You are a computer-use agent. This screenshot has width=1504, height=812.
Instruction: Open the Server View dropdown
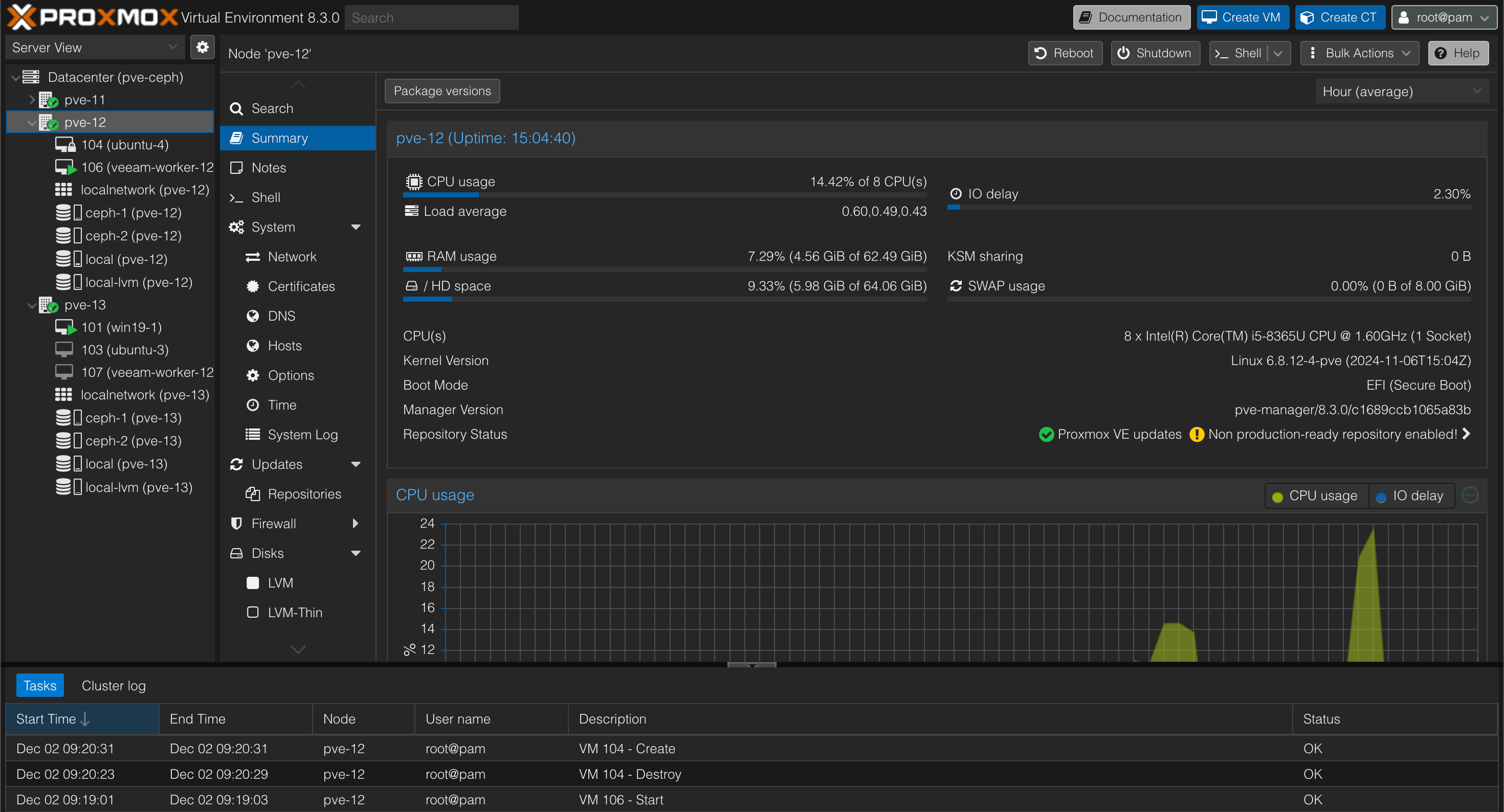[x=95, y=47]
